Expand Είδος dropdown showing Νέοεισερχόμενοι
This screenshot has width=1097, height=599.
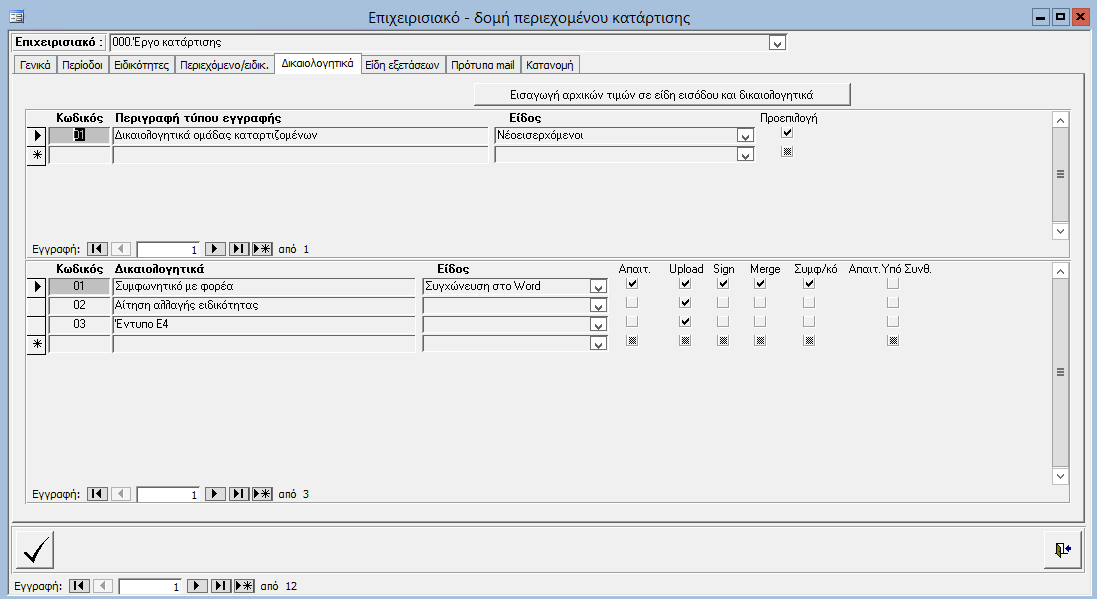pos(744,136)
